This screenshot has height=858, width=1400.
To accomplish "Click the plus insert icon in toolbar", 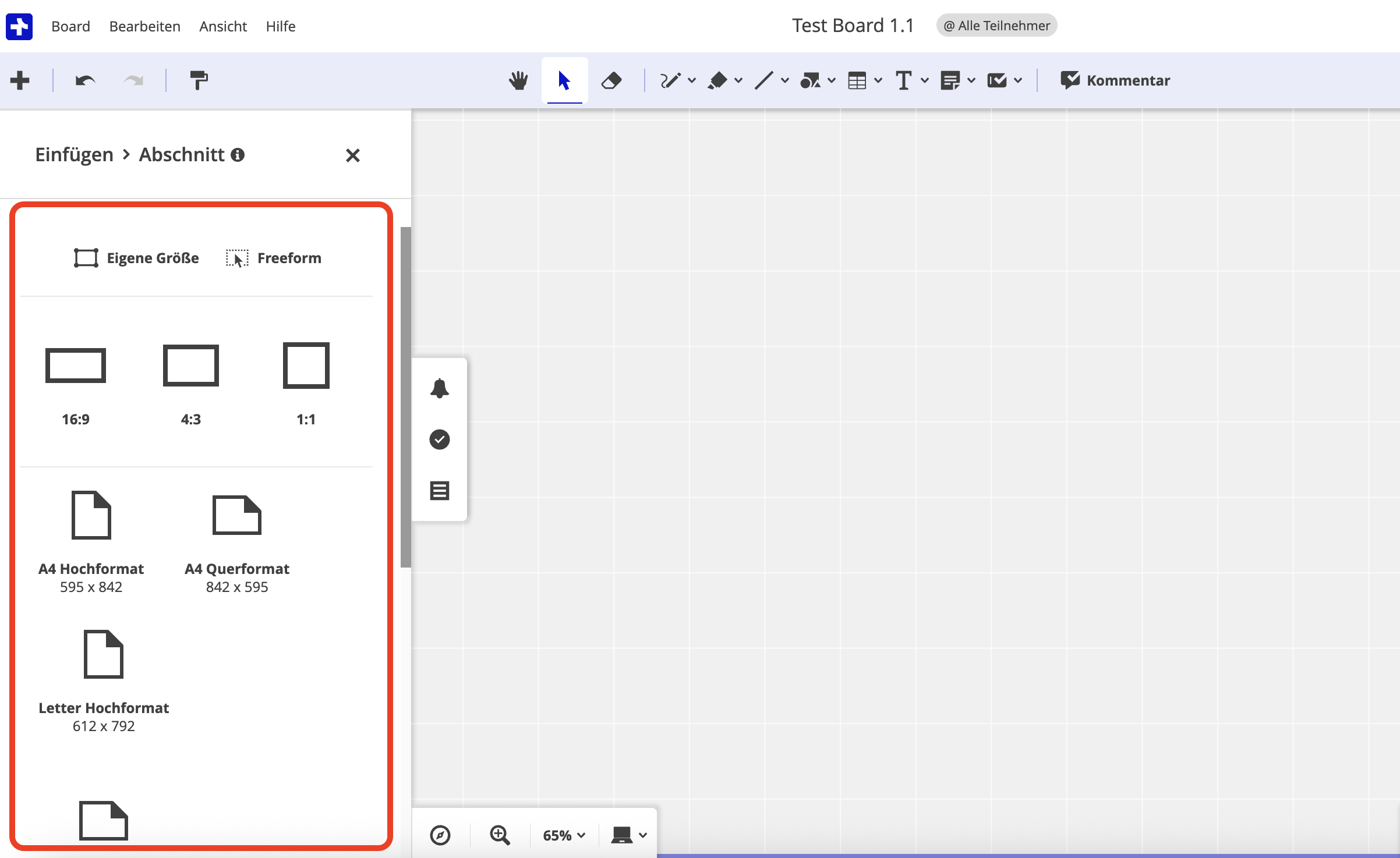I will click(x=20, y=80).
